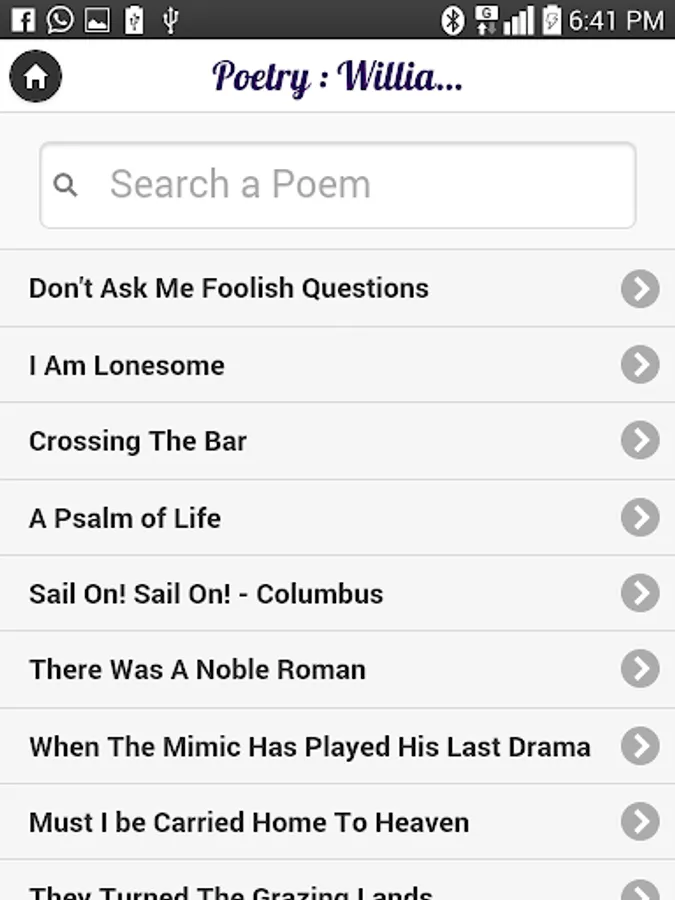
Task: Click the search magnifier icon
Action: click(x=66, y=185)
